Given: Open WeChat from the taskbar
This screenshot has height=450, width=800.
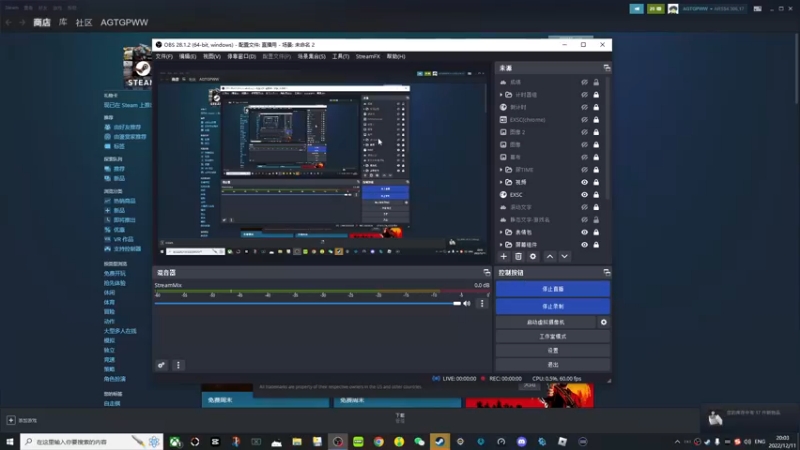Looking at the screenshot, I should tap(419, 442).
